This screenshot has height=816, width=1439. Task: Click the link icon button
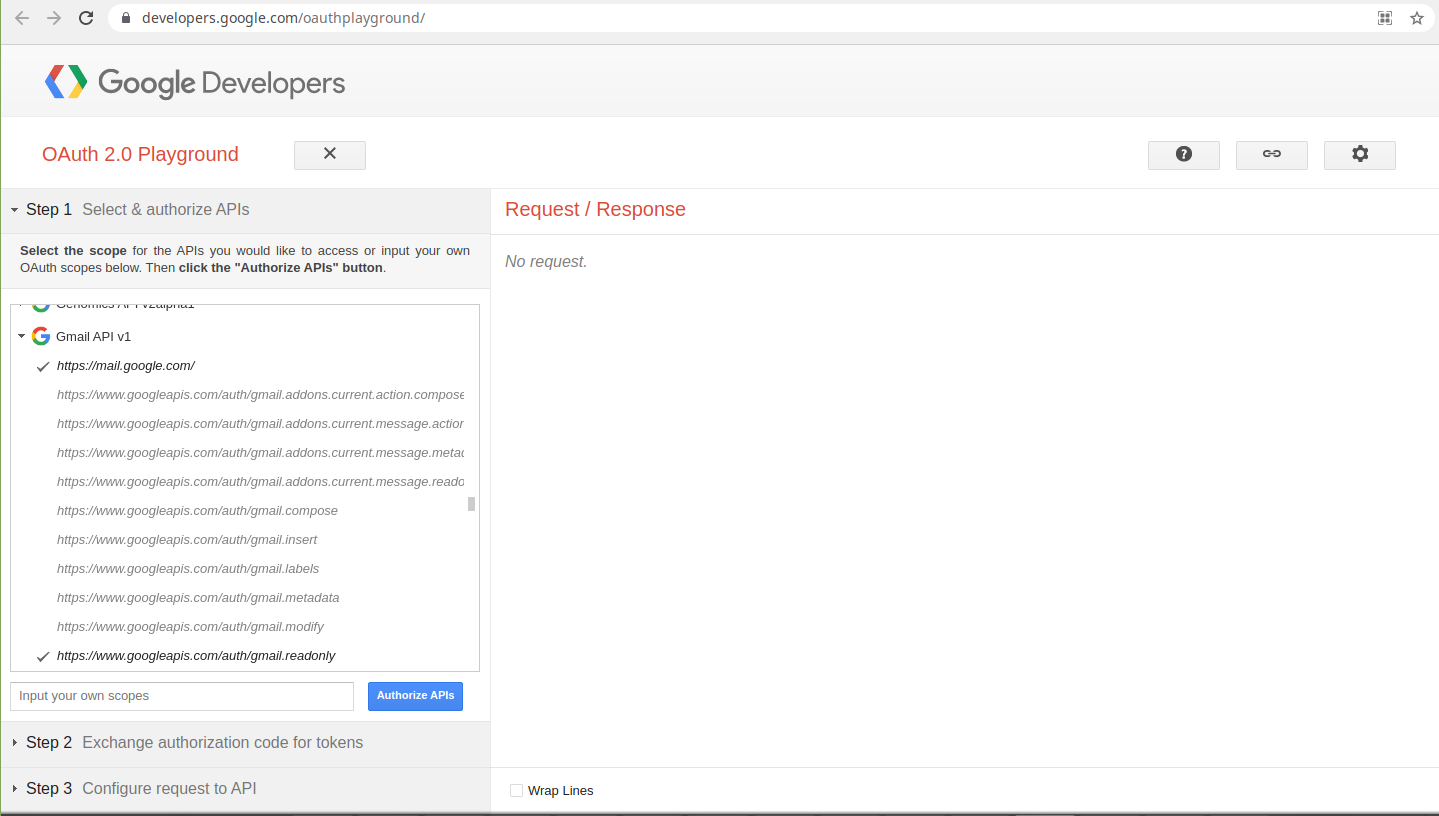(x=1272, y=155)
